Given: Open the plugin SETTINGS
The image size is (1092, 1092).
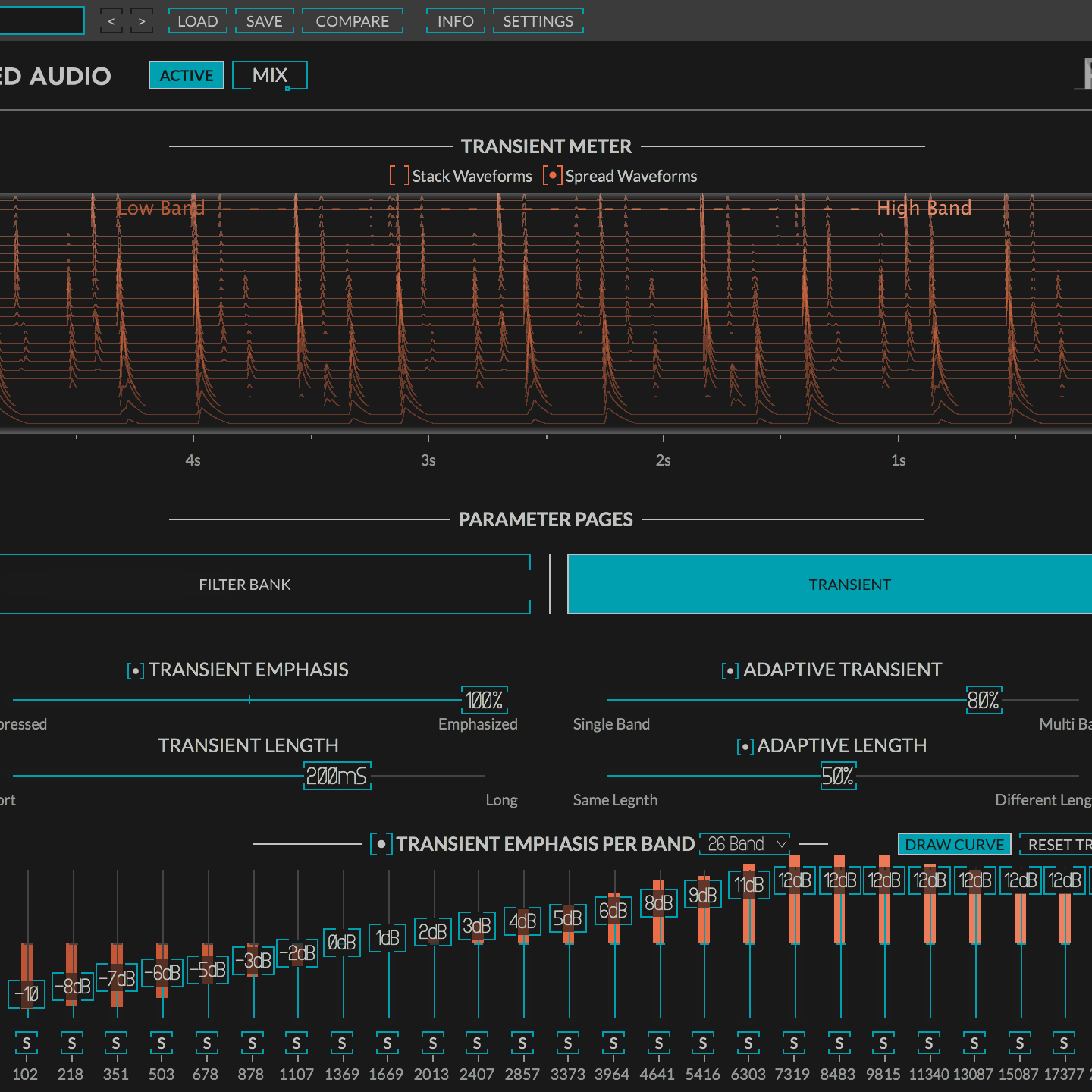Looking at the screenshot, I should tap(538, 21).
